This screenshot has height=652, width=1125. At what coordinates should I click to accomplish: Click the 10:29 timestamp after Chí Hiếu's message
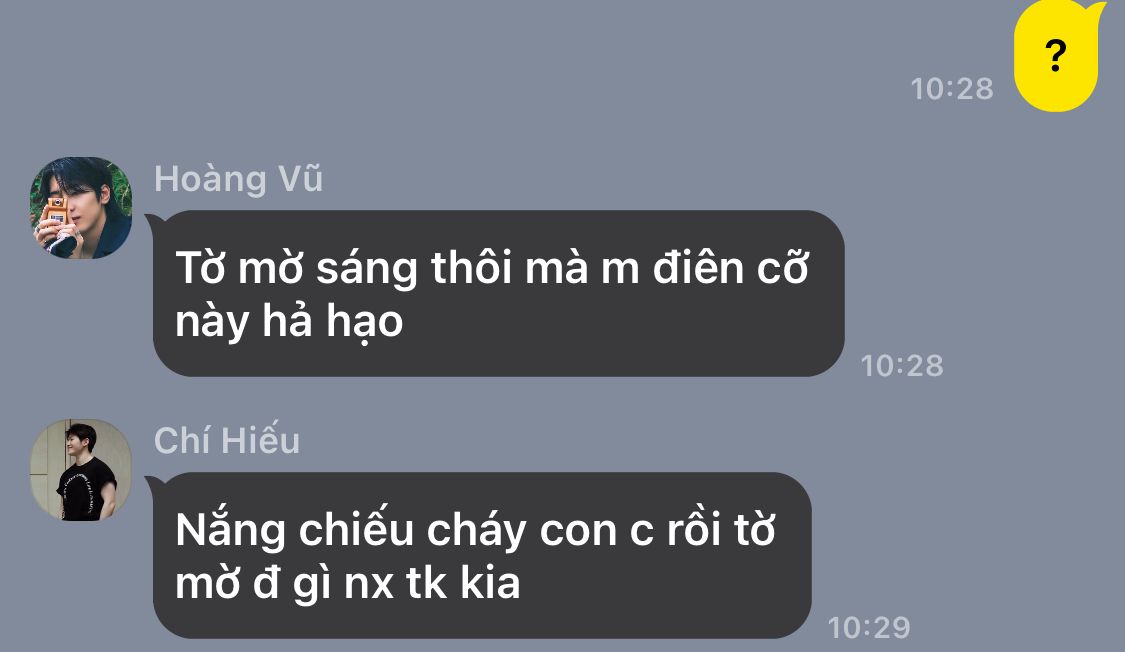coord(869,628)
